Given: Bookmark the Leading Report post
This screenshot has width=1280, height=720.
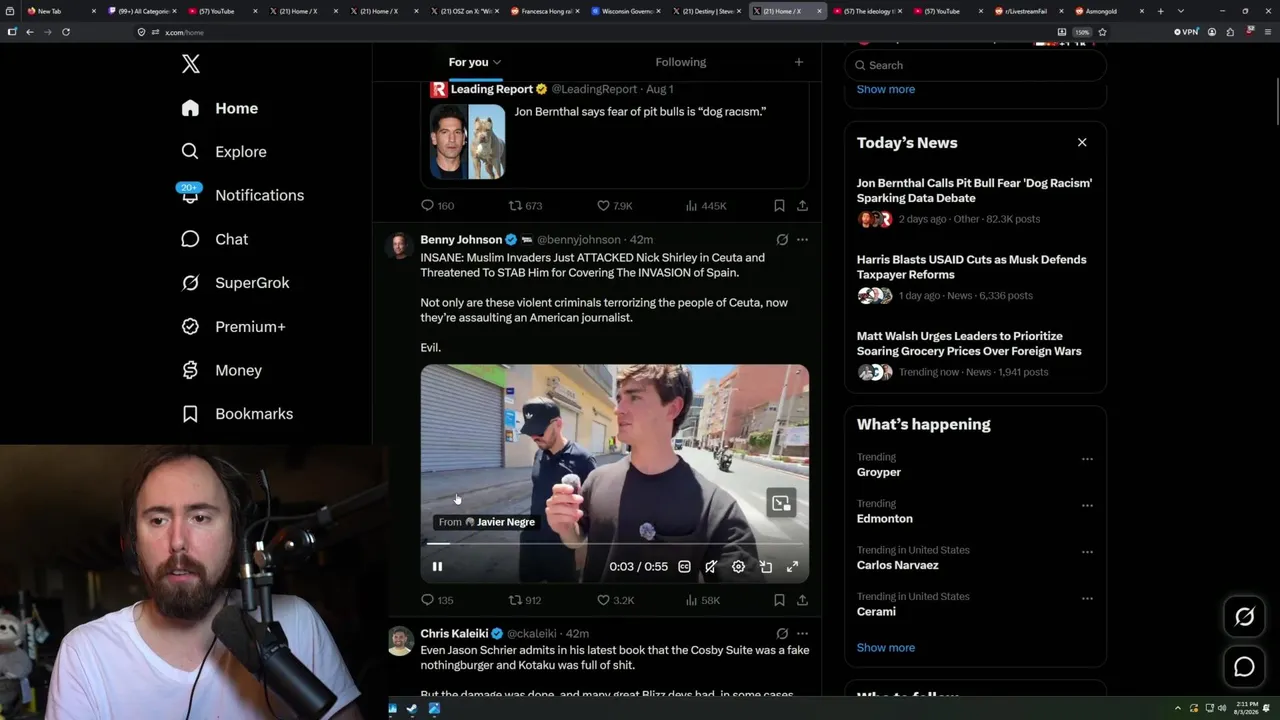Looking at the screenshot, I should click(x=779, y=206).
